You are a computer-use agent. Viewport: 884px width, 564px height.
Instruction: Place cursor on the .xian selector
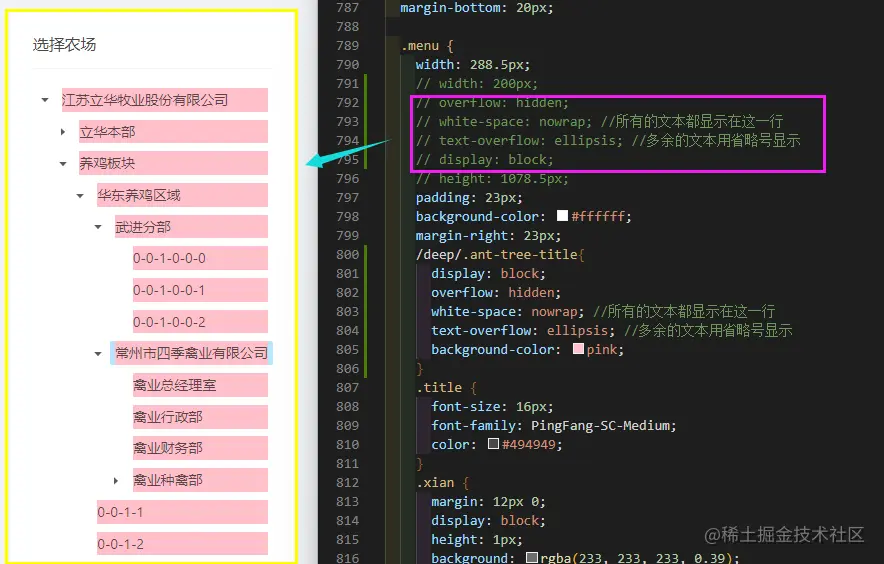pyautogui.click(x=435, y=482)
